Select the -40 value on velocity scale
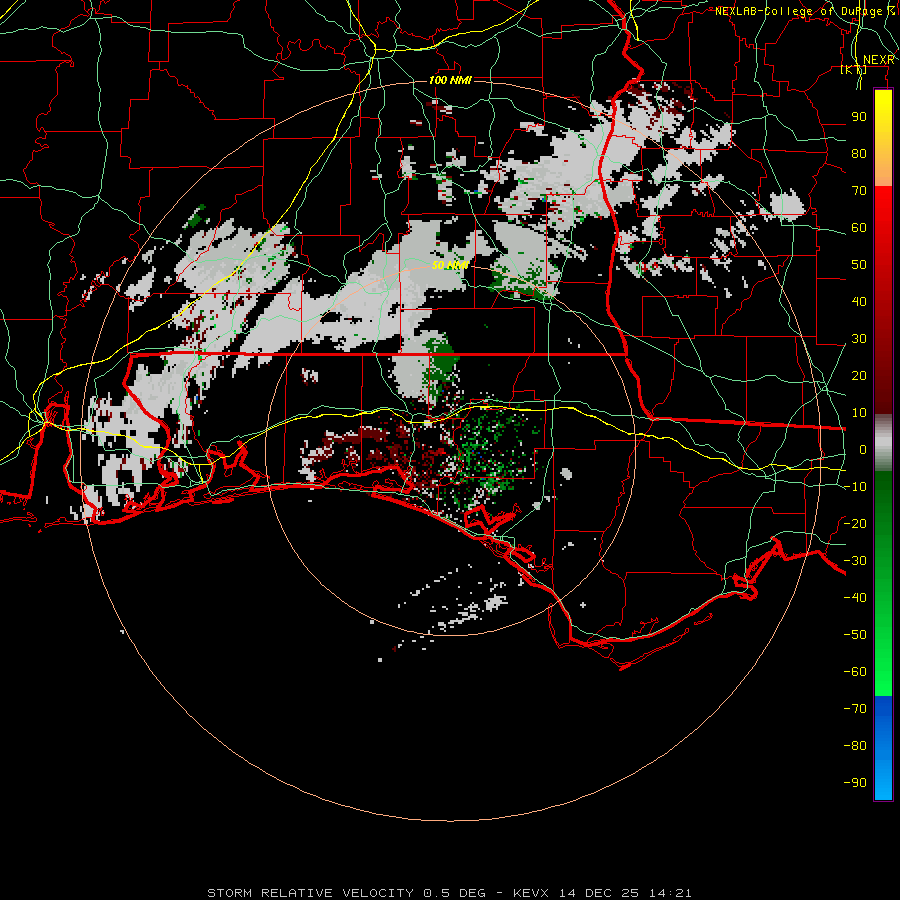This screenshot has width=900, height=900. pyautogui.click(x=855, y=598)
